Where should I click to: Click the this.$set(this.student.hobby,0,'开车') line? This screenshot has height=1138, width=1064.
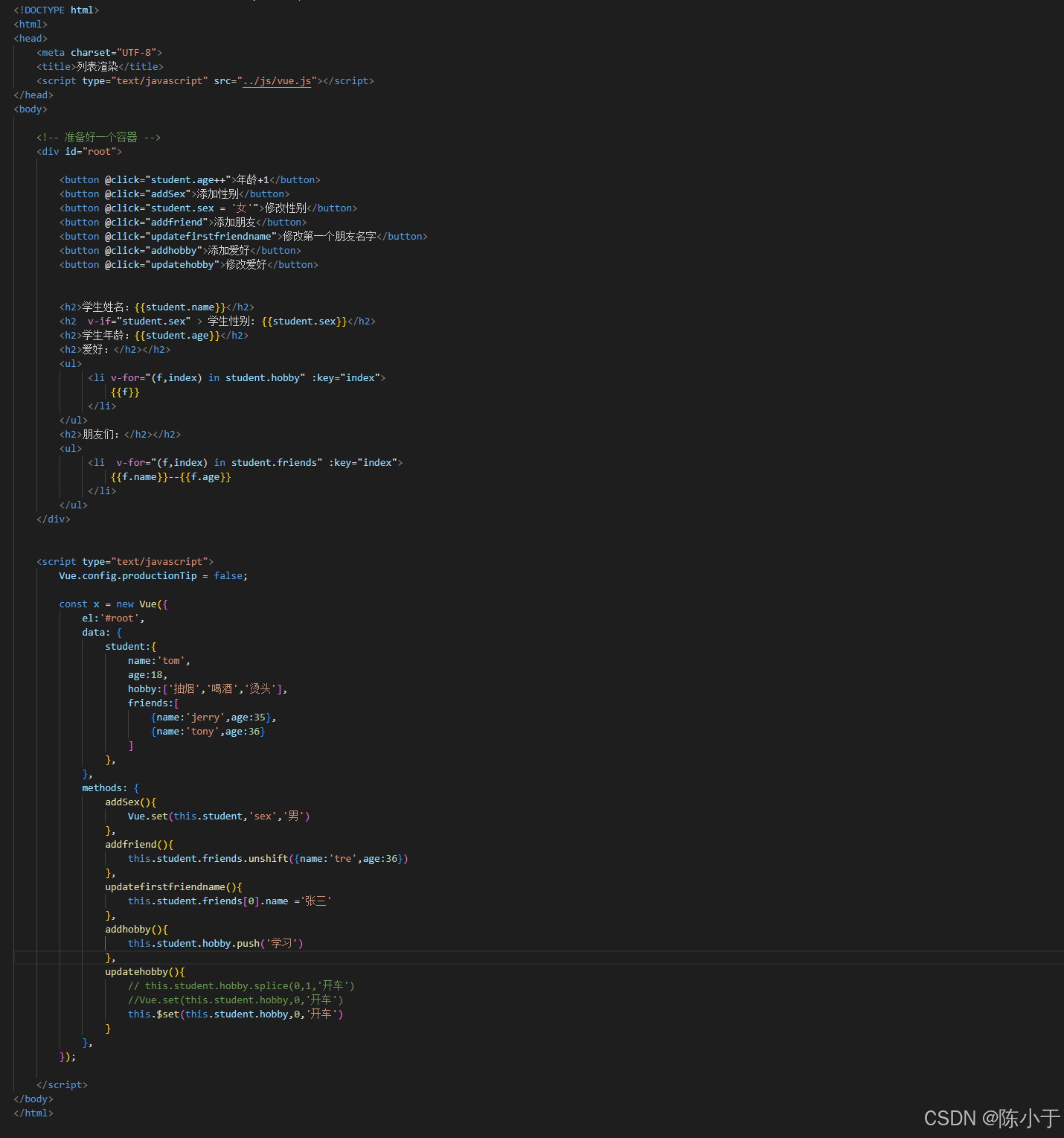(236, 1014)
